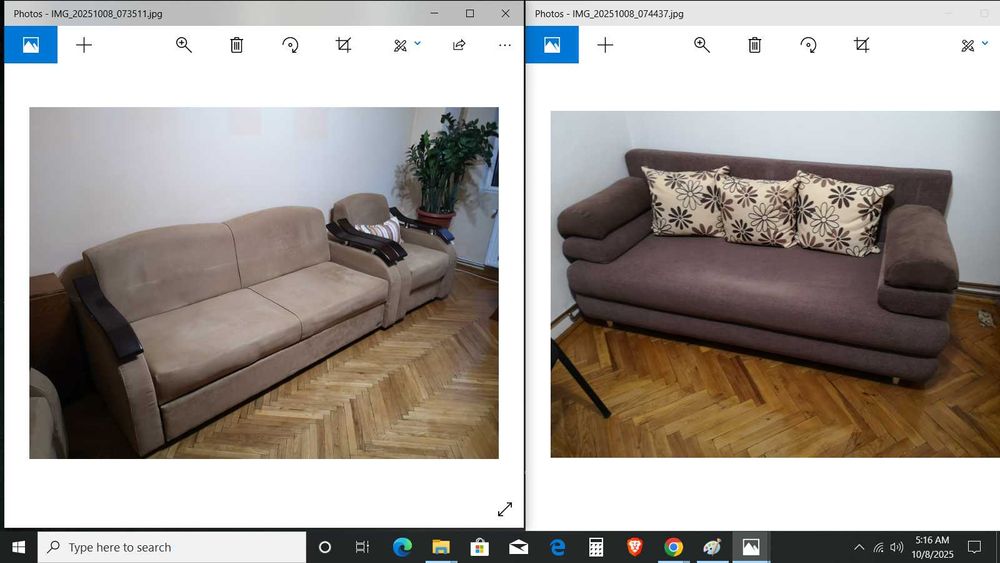The height and width of the screenshot is (563, 1000).
Task: Click the taskbar search box
Action: point(172,547)
